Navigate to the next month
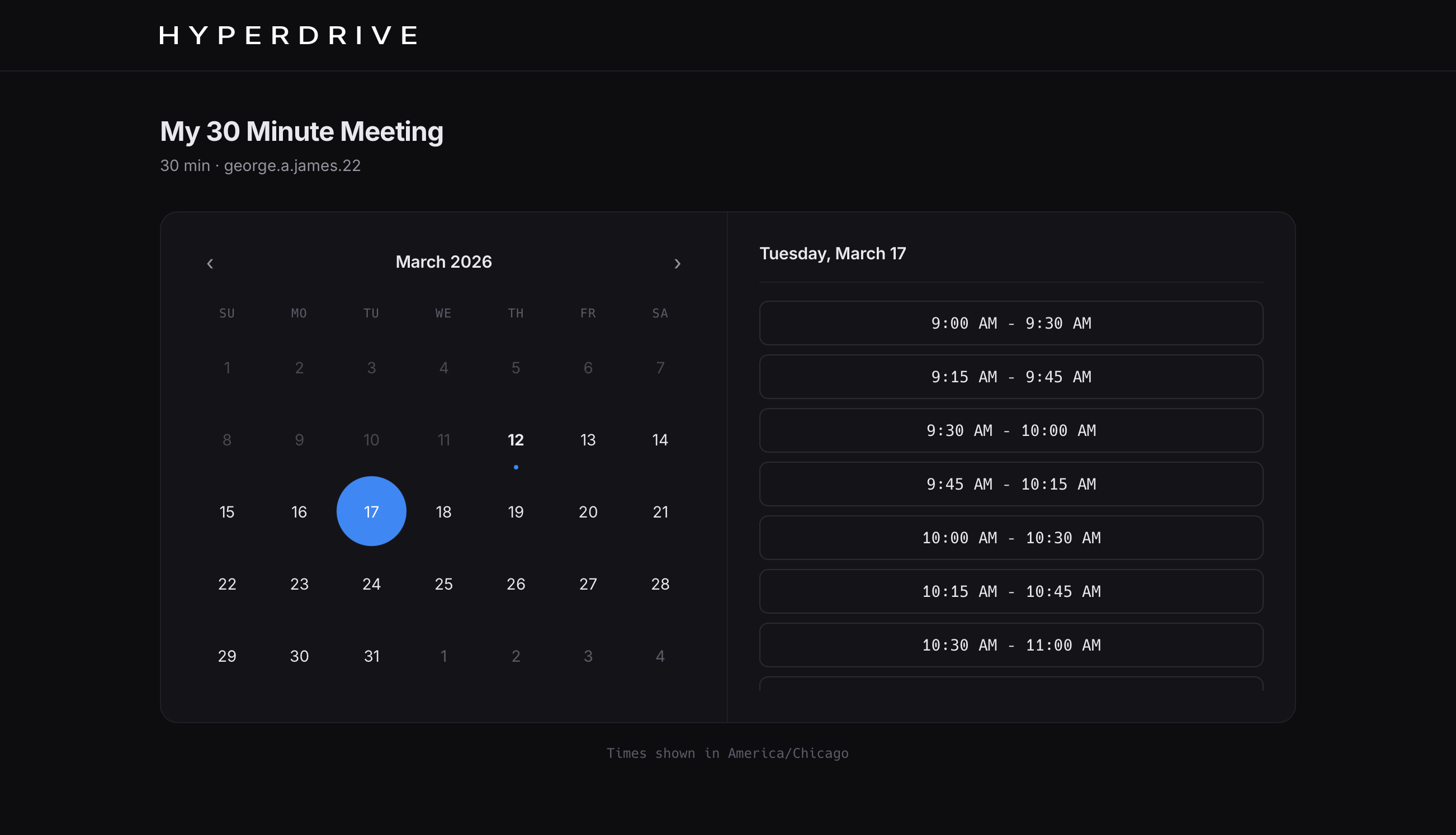This screenshot has height=835, width=1456. tap(679, 263)
